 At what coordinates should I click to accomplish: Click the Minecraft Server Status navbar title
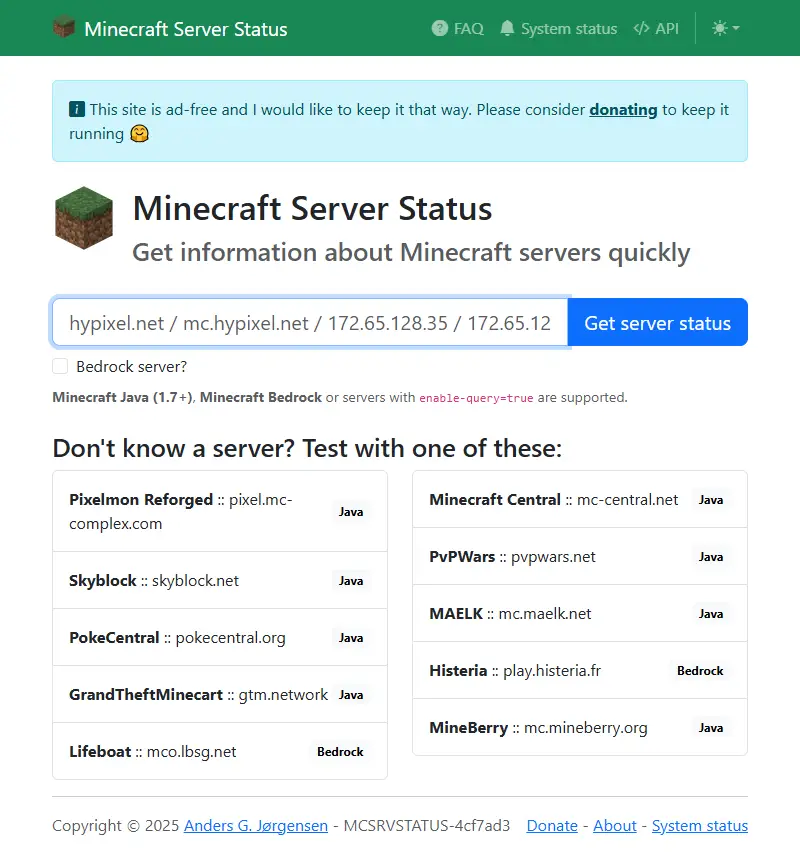click(x=185, y=29)
